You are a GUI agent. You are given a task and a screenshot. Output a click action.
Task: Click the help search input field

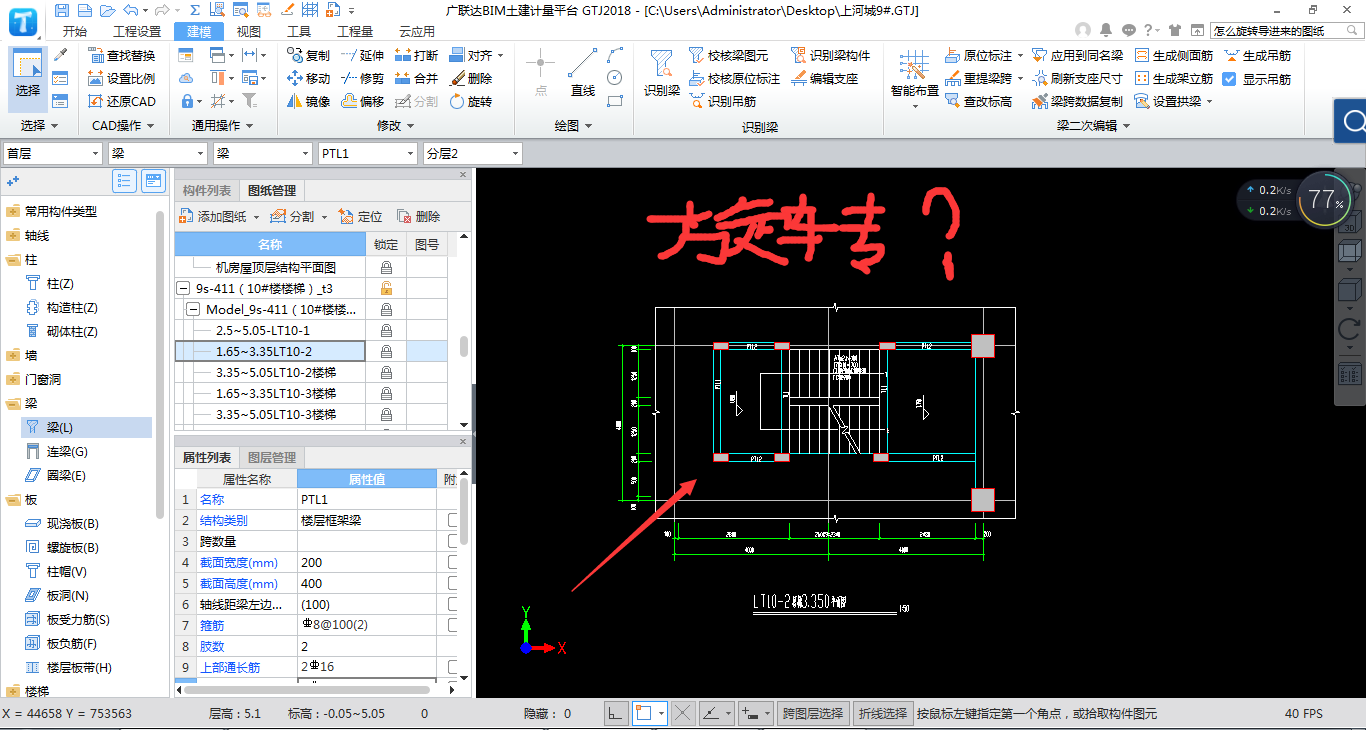click(1285, 31)
